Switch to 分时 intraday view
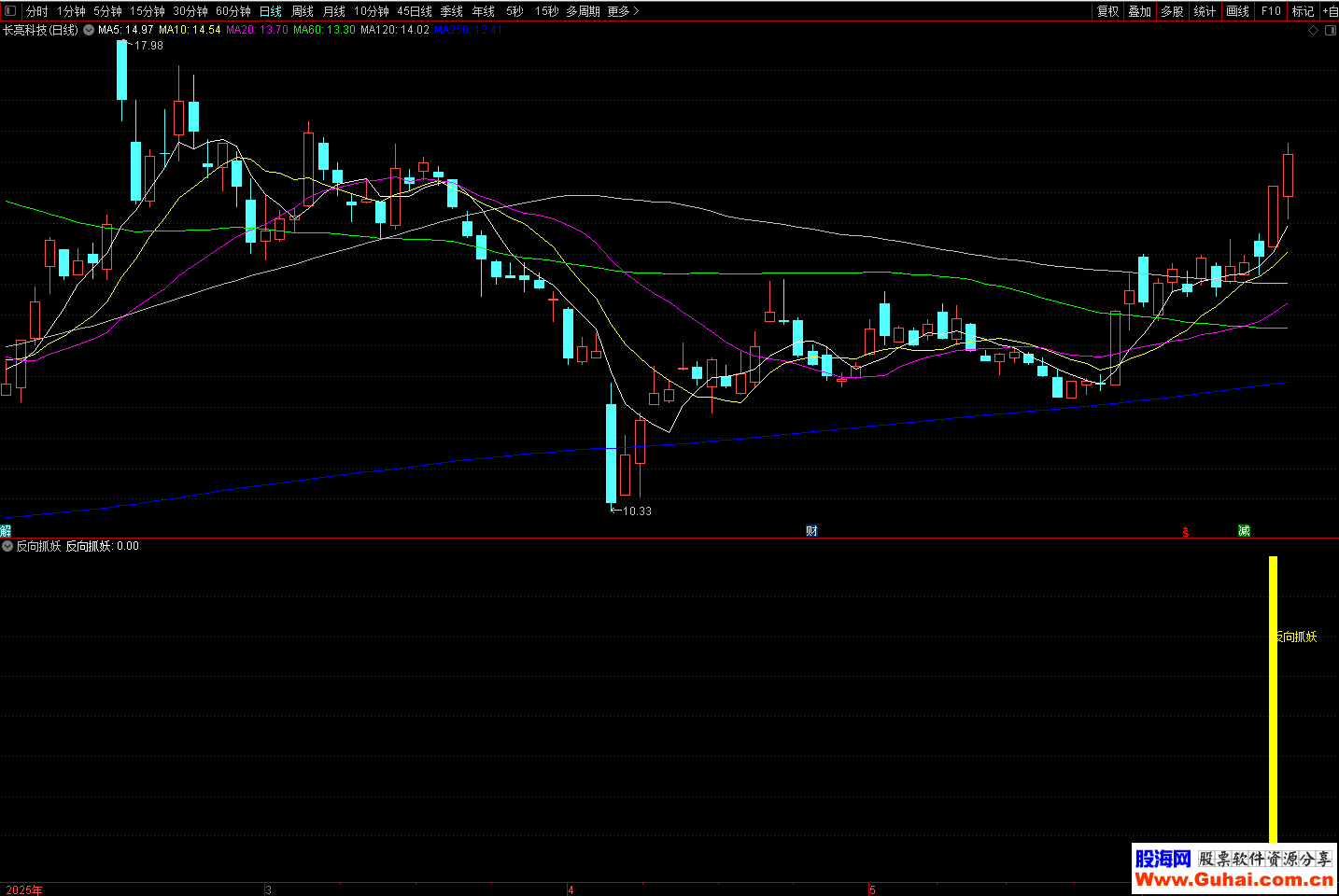1339x896 pixels. (37, 11)
